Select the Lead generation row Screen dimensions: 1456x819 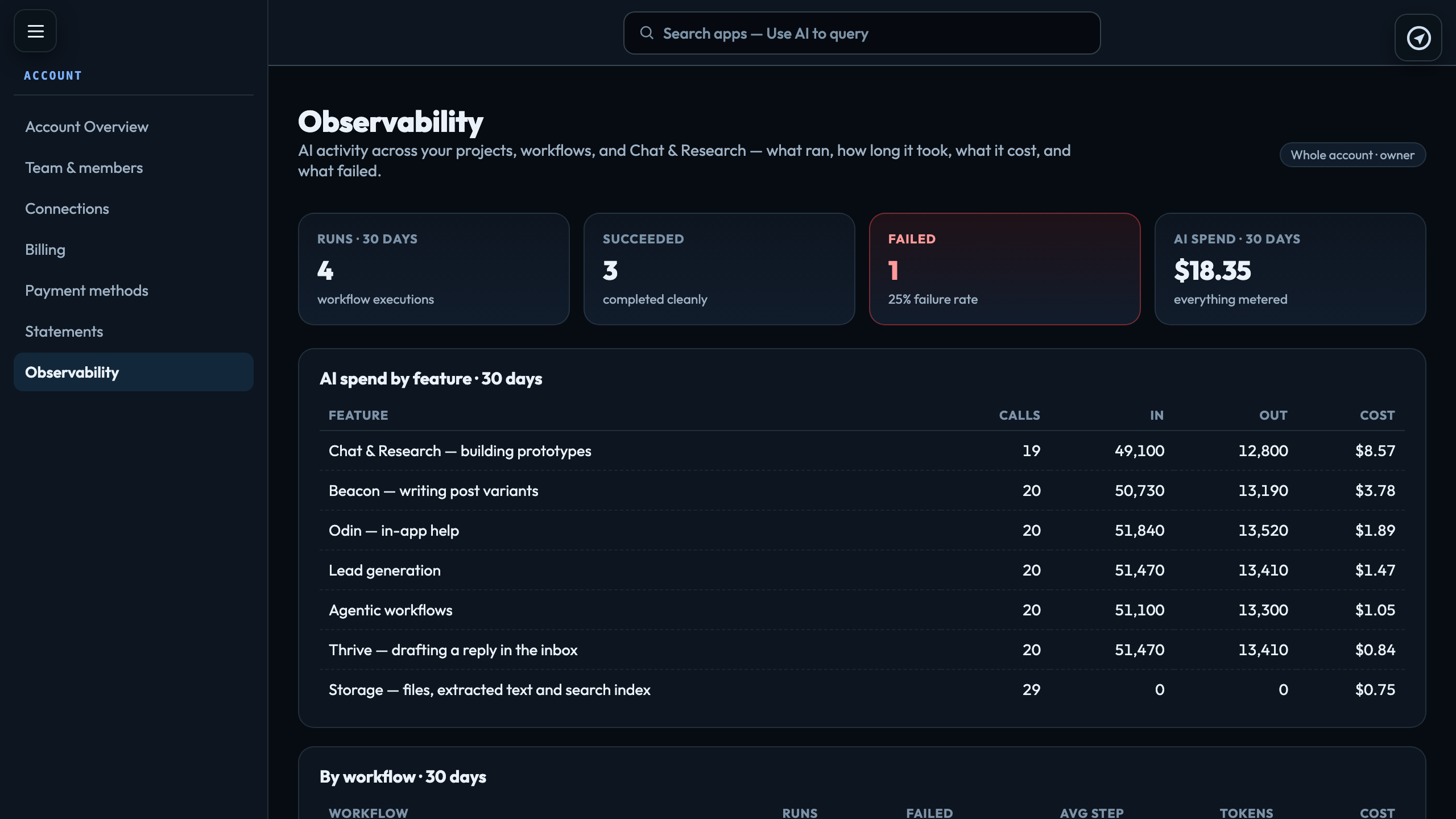(862, 570)
